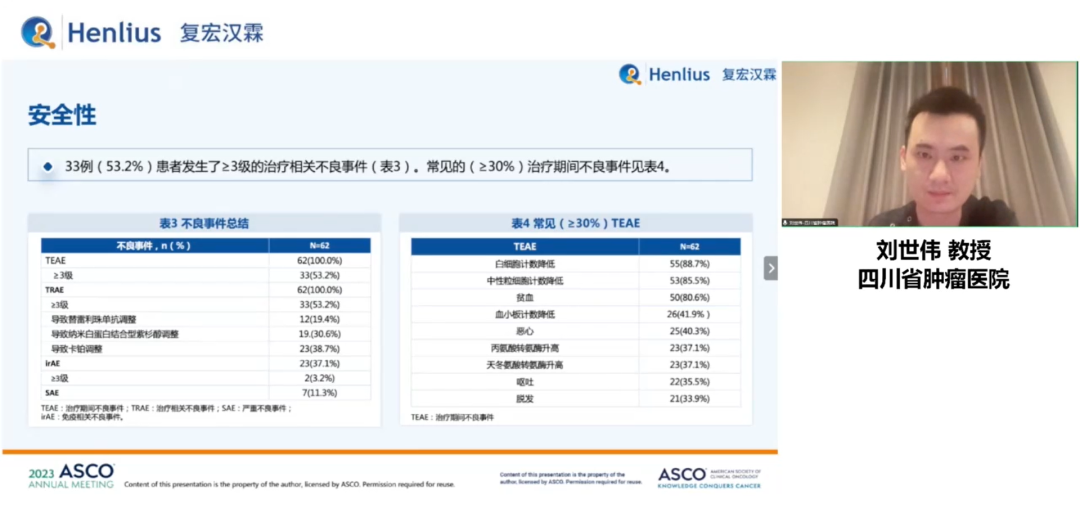
Task: Select the speaker webcam video thumbnail
Action: (x=929, y=144)
